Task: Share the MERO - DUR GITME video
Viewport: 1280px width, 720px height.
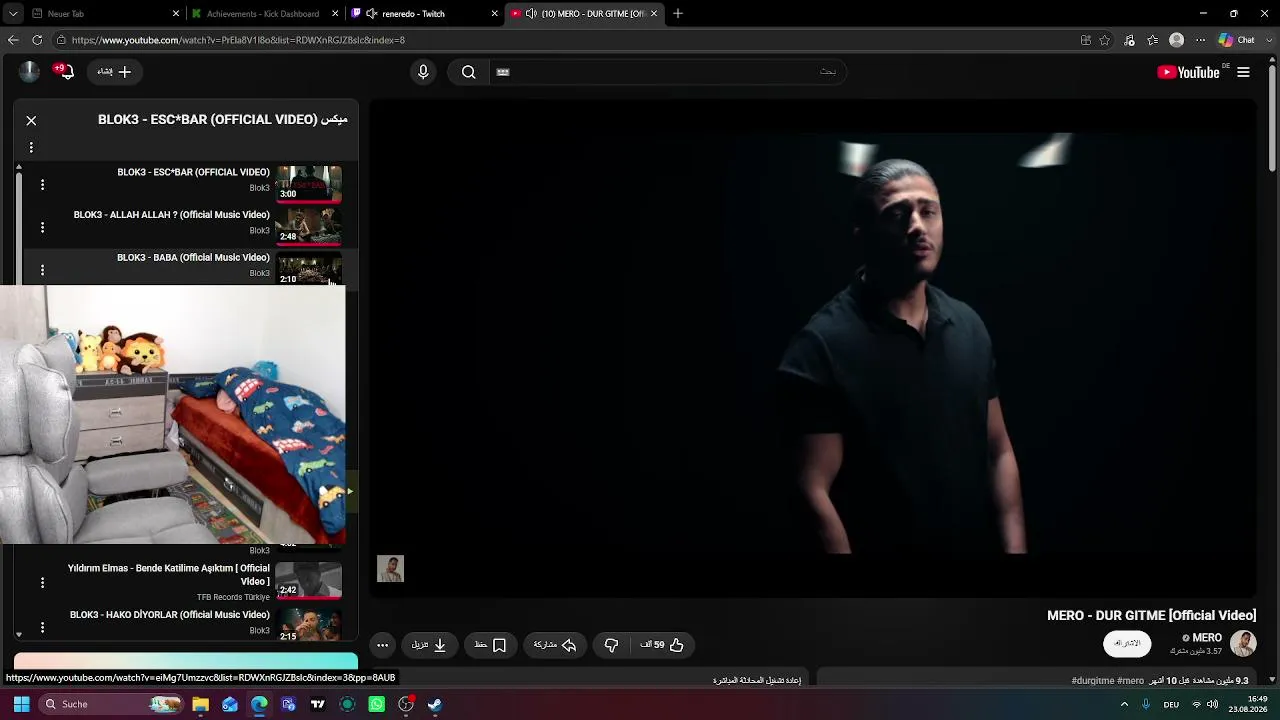Action: 555,645
